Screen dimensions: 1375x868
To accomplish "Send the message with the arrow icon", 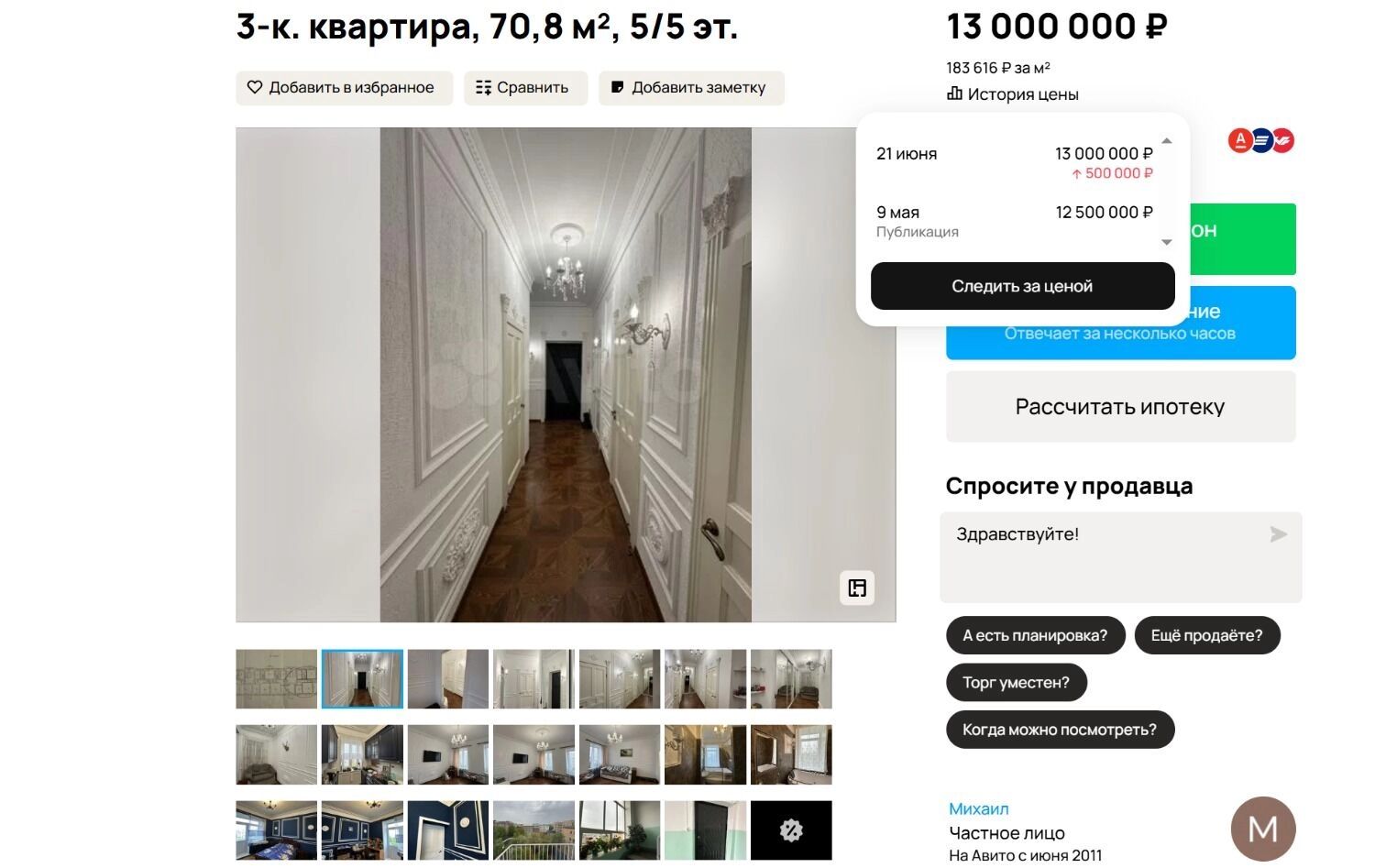I will [x=1279, y=534].
